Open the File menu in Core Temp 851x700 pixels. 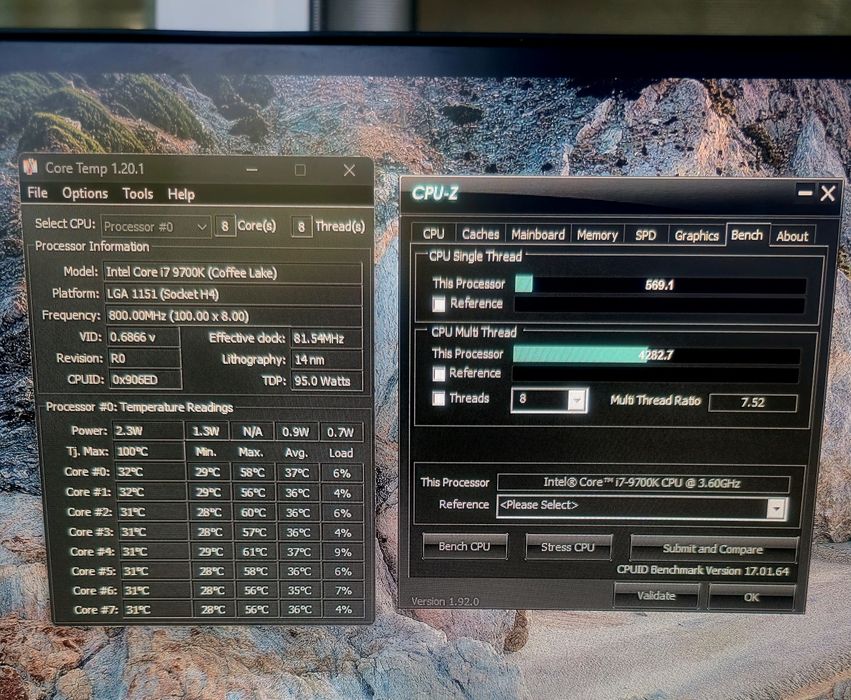(x=37, y=193)
